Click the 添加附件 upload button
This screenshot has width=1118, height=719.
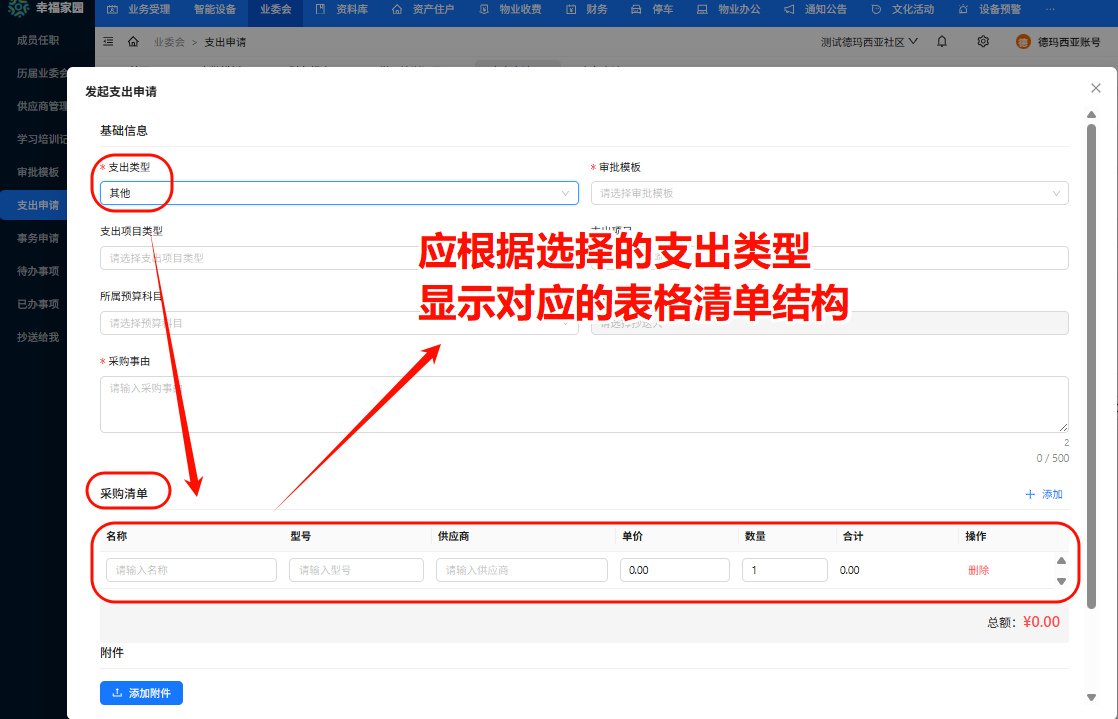point(141,693)
